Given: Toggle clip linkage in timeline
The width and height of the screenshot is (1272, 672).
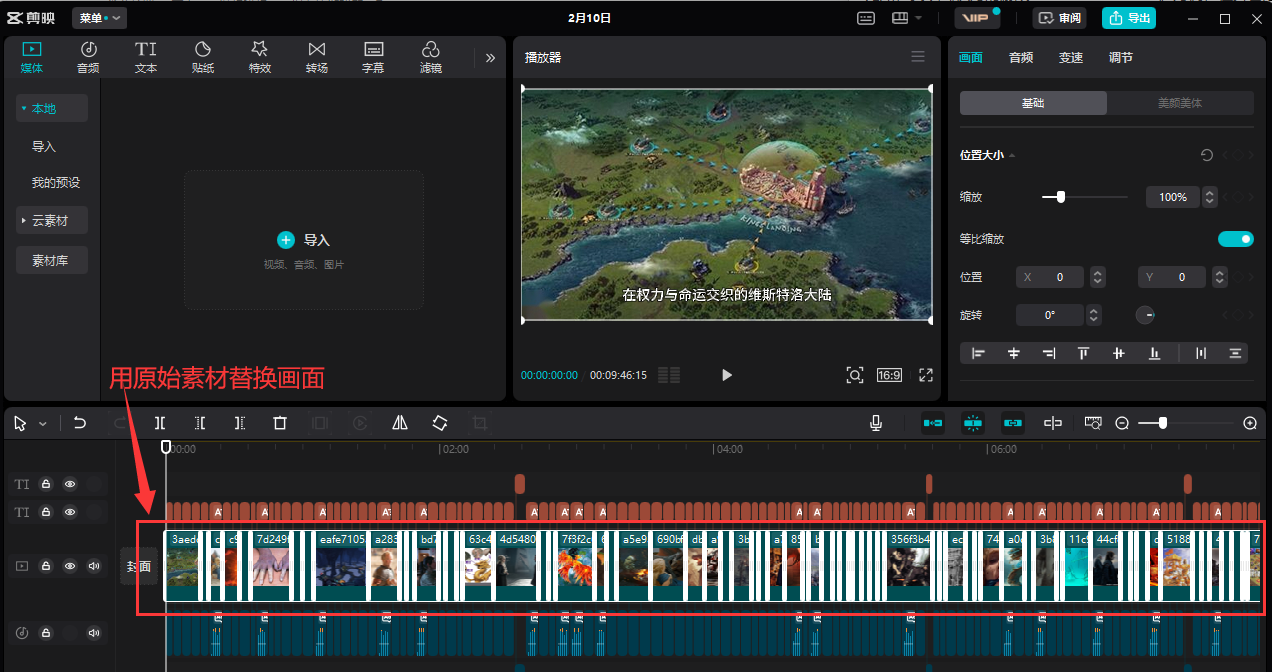Looking at the screenshot, I should [1013, 424].
